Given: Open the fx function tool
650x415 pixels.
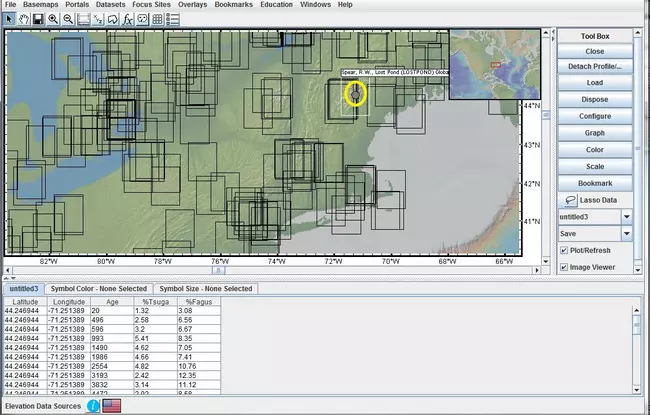Looking at the screenshot, I should pos(129,19).
